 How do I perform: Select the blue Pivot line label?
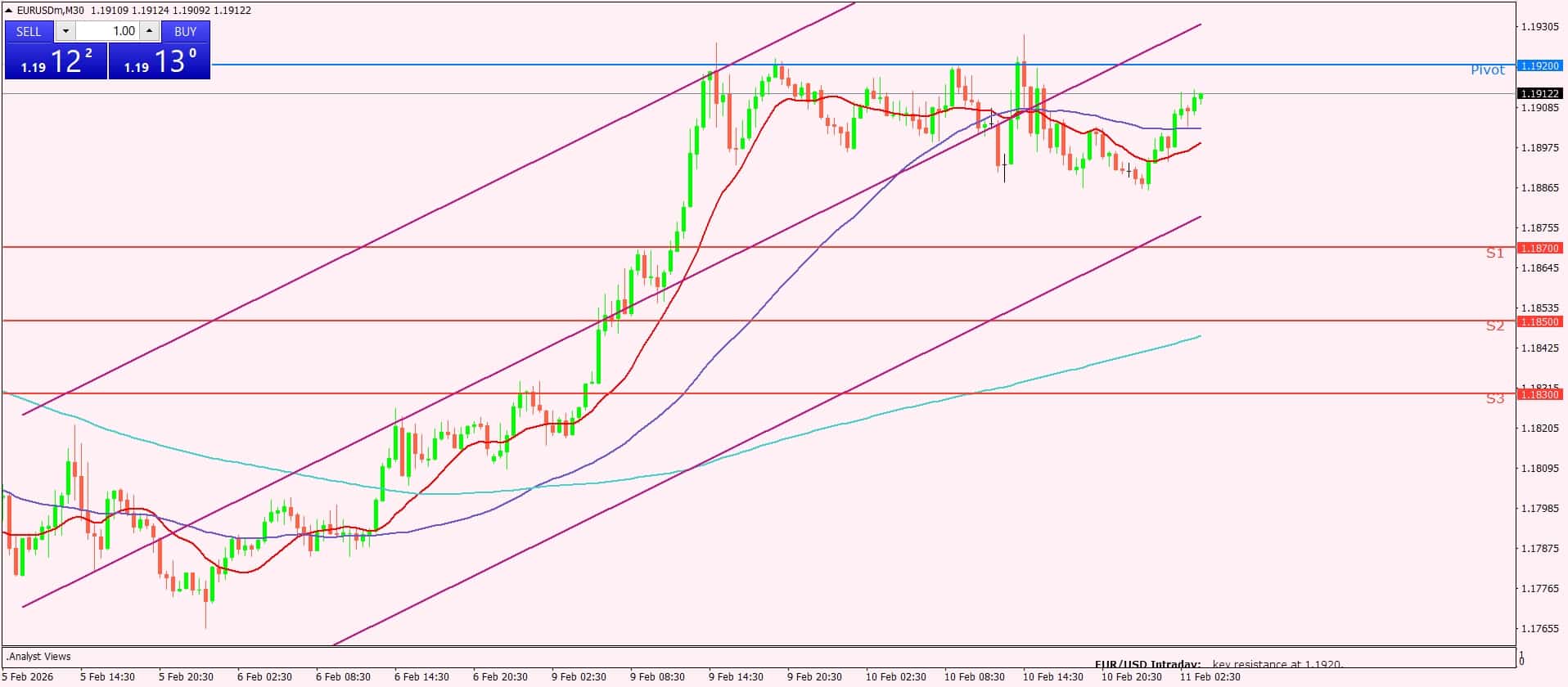[x=1487, y=70]
